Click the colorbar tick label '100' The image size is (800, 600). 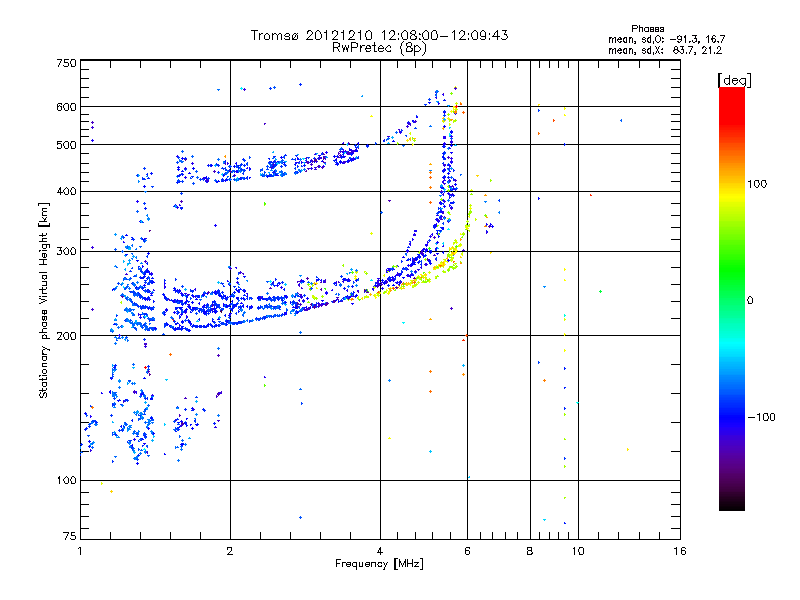point(757,184)
